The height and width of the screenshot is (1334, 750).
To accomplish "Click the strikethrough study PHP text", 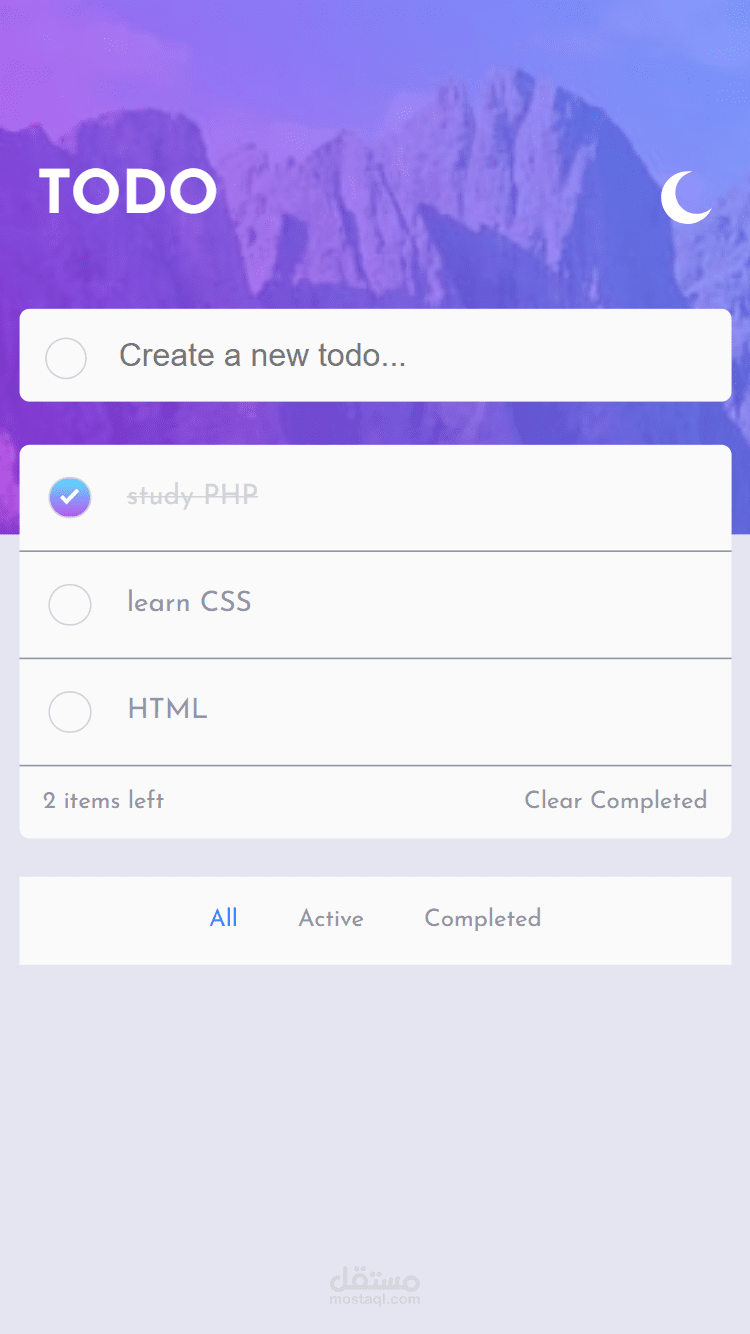I will coord(192,495).
